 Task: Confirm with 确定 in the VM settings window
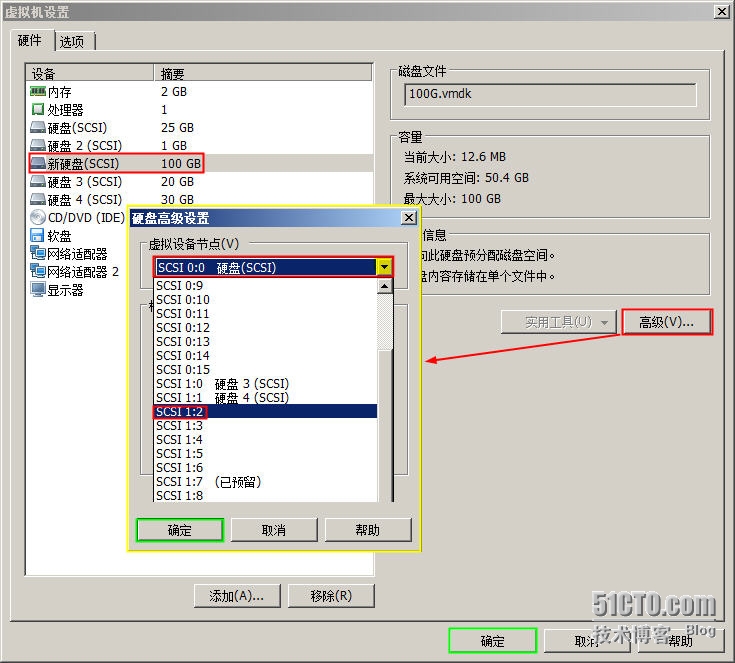point(493,640)
